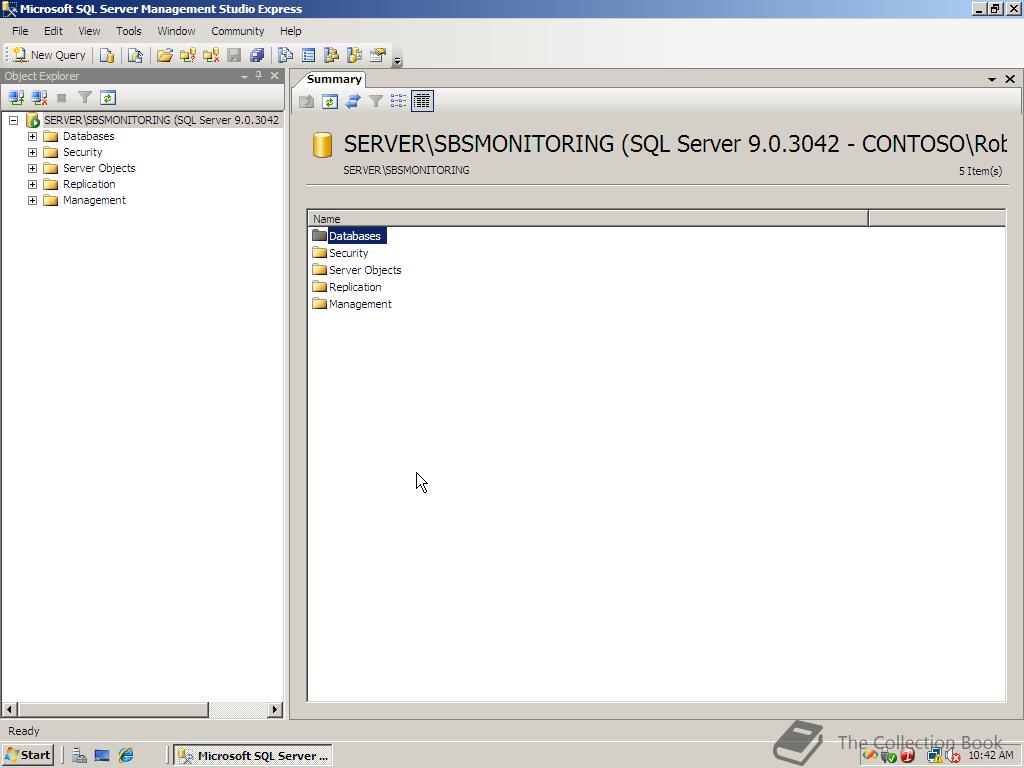Open the Community menu
Image resolution: width=1024 pixels, height=768 pixels.
[238, 31]
